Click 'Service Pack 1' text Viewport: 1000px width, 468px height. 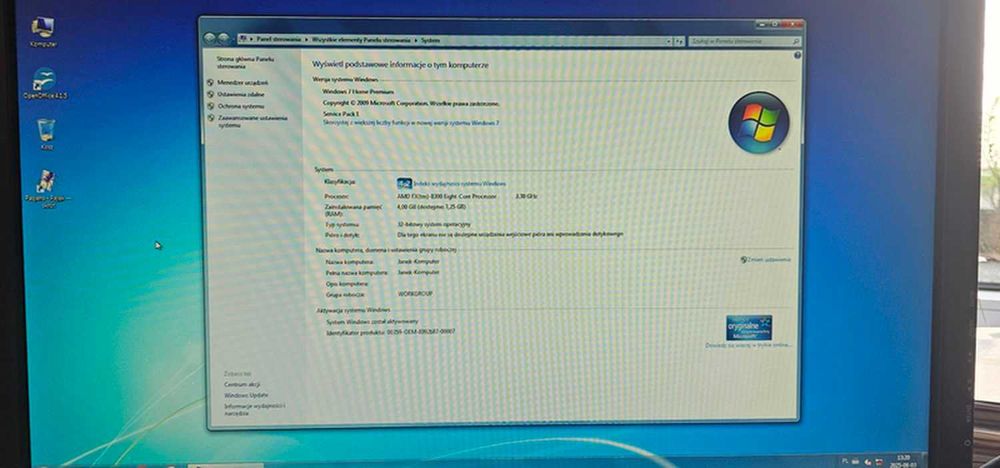pyautogui.click(x=341, y=113)
